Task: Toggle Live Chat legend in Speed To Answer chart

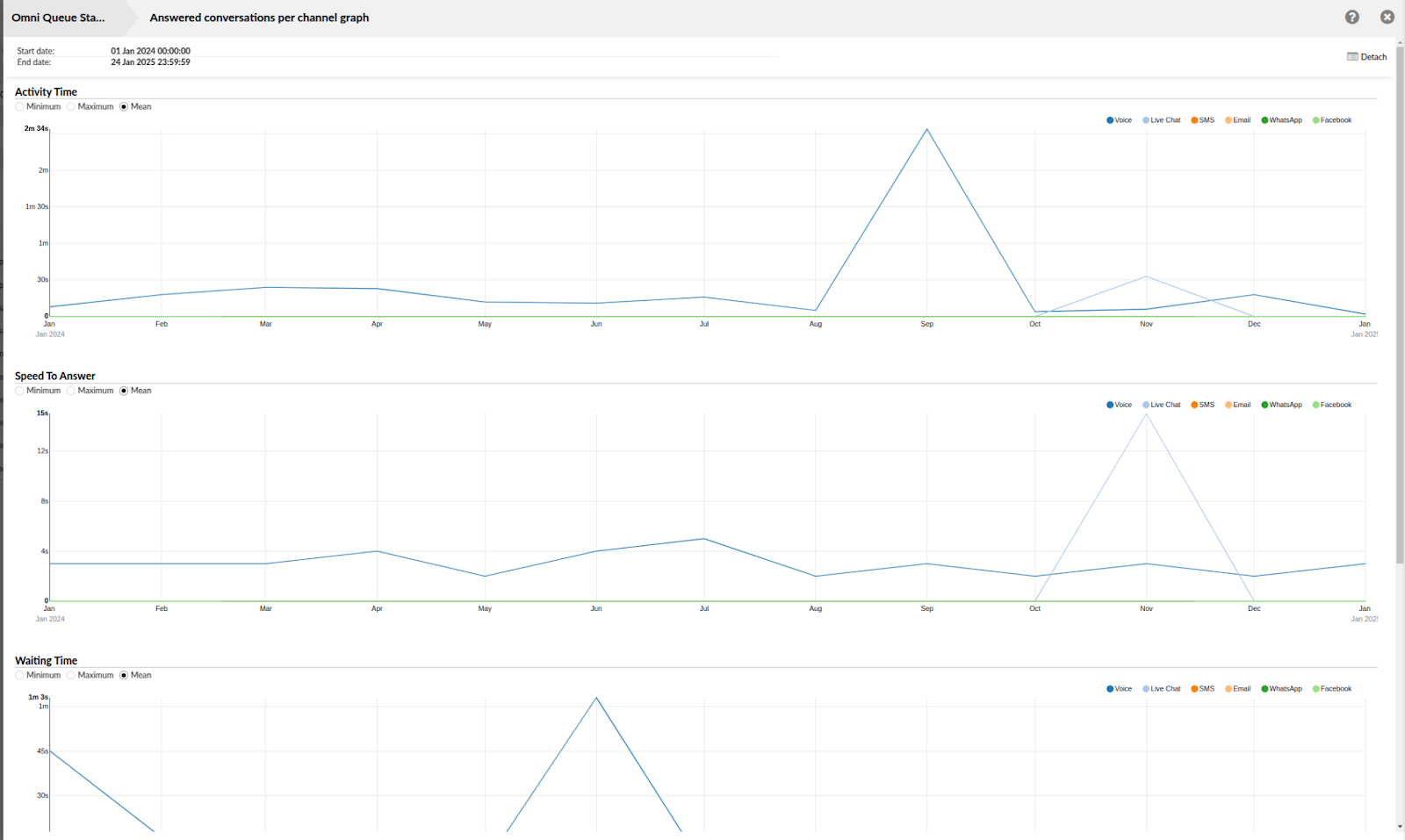Action: pyautogui.click(x=1162, y=405)
